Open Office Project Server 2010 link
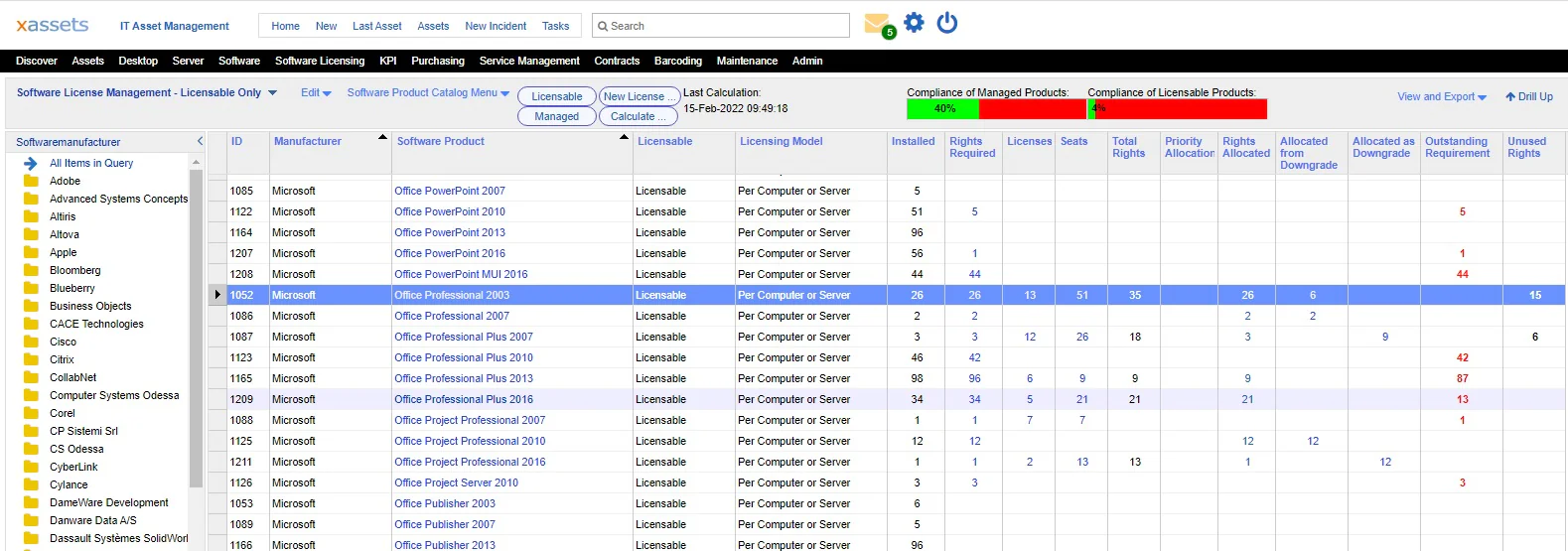1568x551 pixels. pos(456,482)
